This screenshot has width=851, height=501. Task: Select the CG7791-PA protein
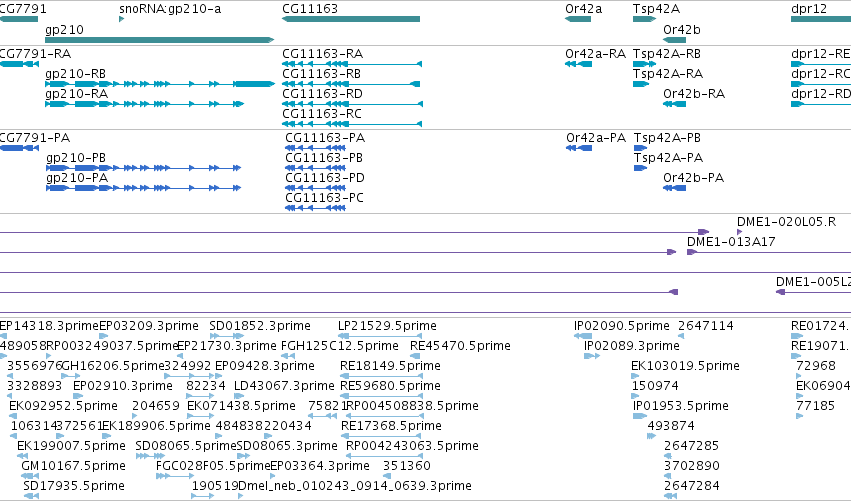[20, 148]
